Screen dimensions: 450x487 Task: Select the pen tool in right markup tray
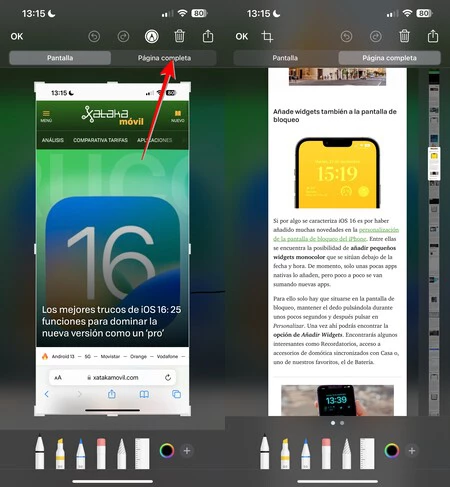(x=264, y=451)
